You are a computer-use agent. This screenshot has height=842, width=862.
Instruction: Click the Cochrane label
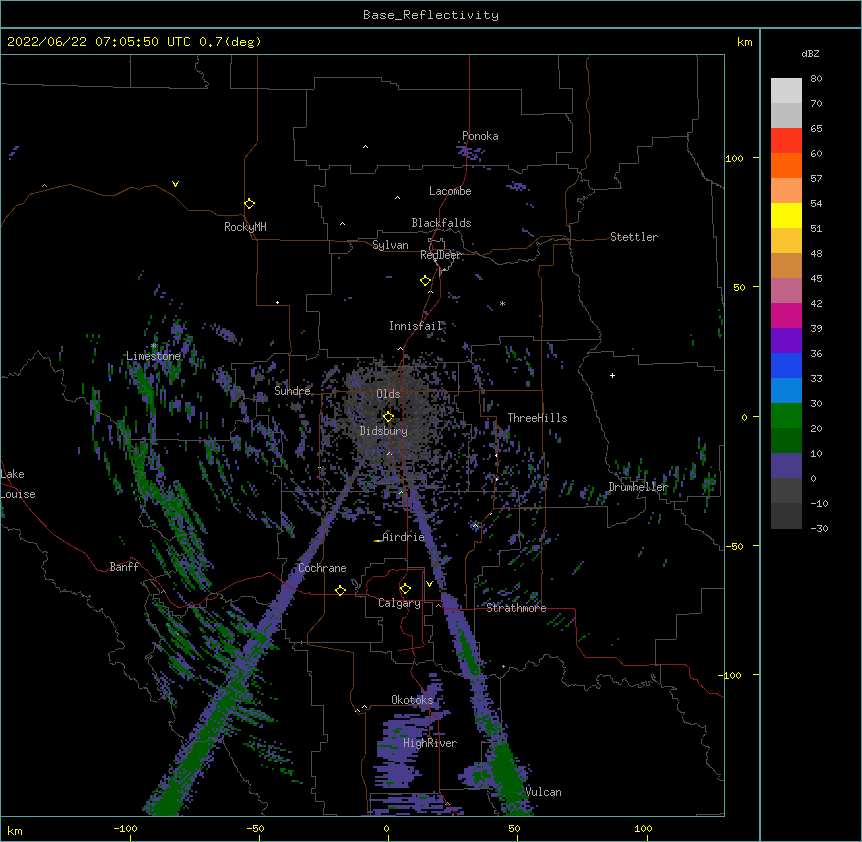coord(322,568)
